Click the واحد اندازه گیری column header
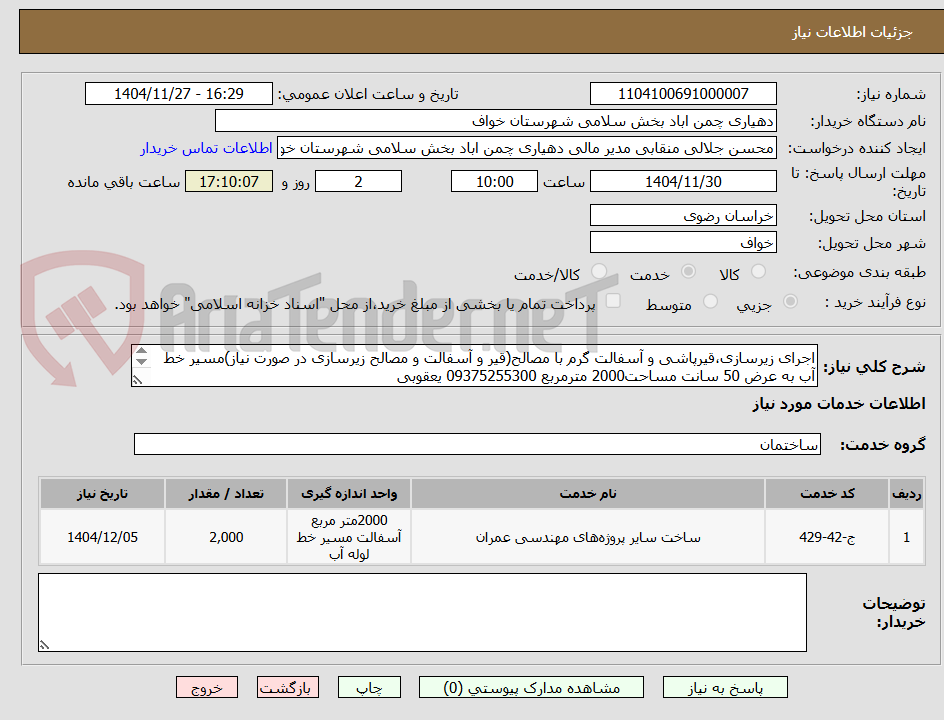The image size is (944, 720). tap(349, 494)
